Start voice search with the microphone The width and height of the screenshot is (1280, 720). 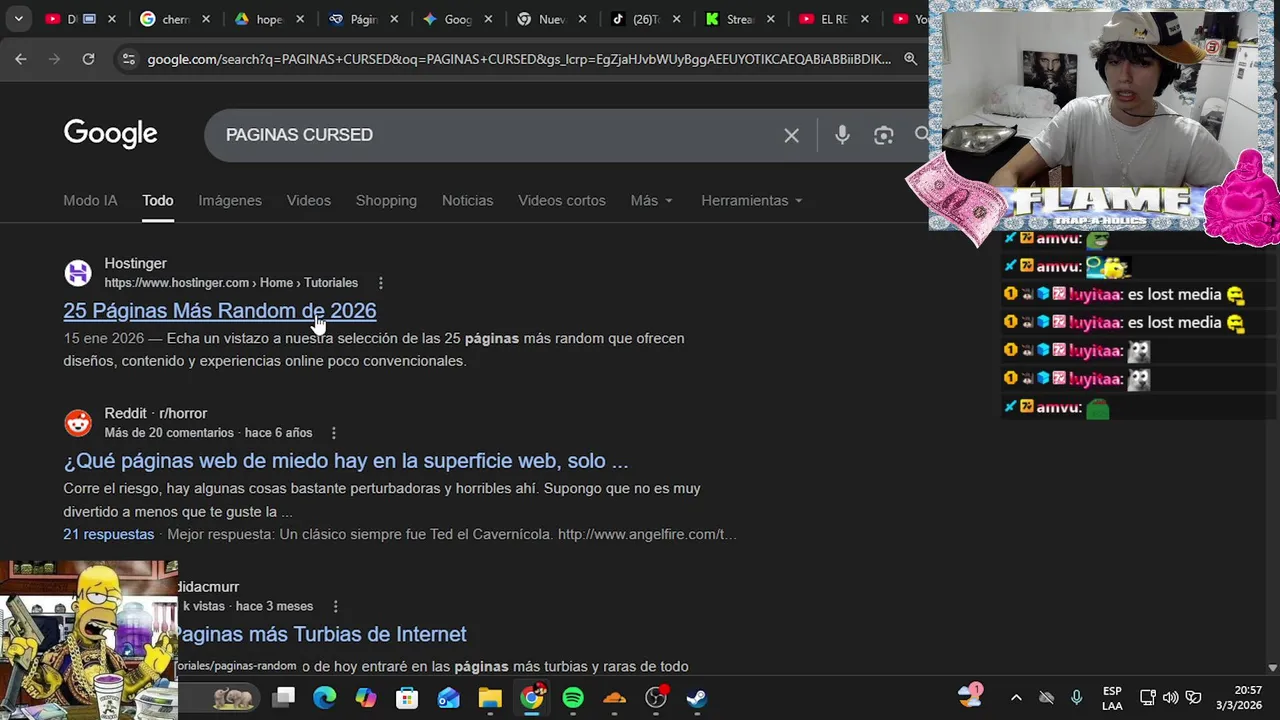[842, 135]
